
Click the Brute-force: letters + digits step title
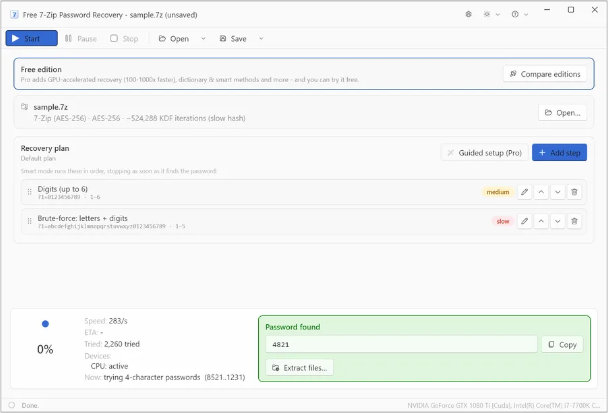83,218
